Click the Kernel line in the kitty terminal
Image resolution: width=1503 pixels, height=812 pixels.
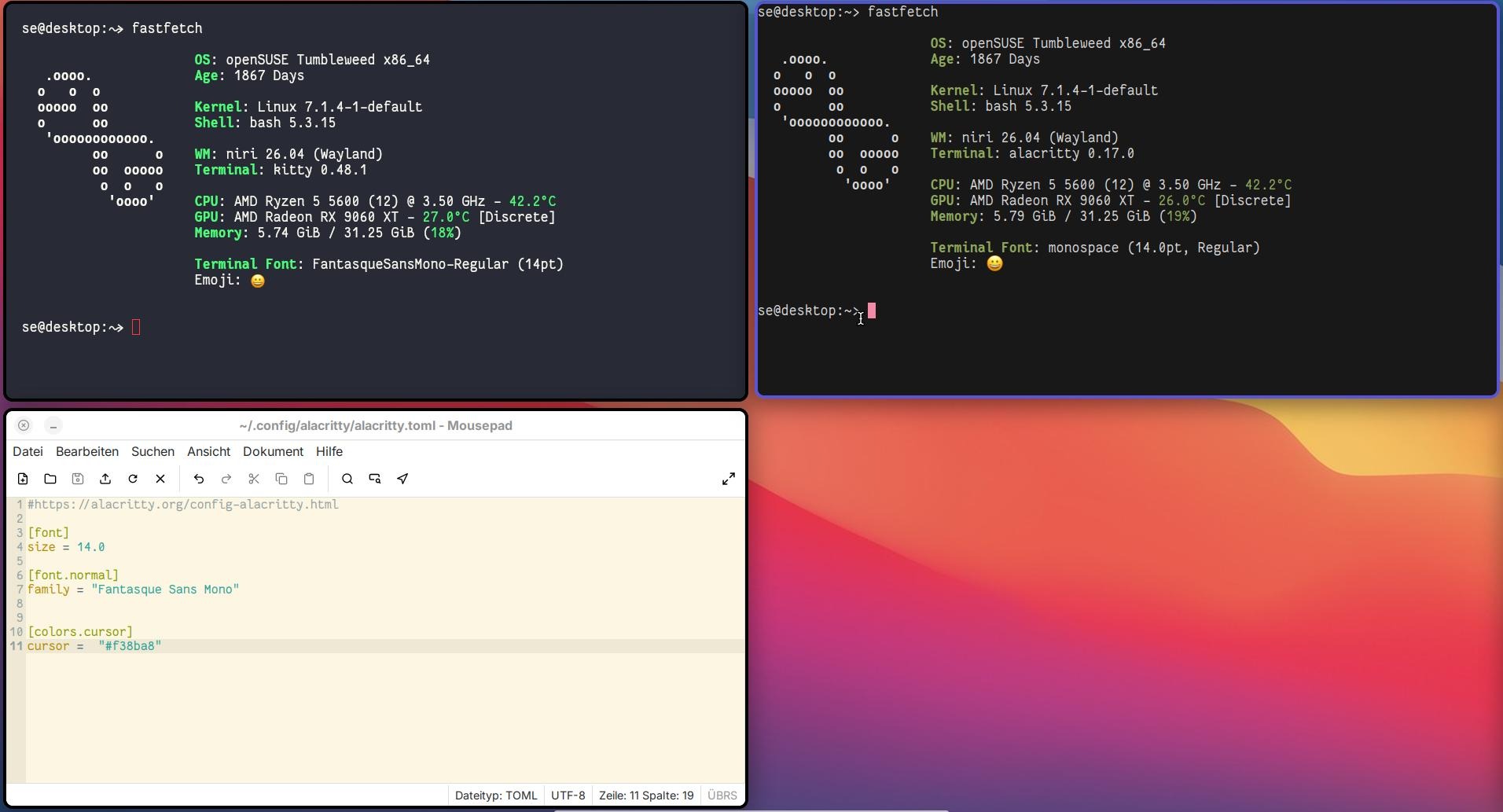pyautogui.click(x=308, y=107)
